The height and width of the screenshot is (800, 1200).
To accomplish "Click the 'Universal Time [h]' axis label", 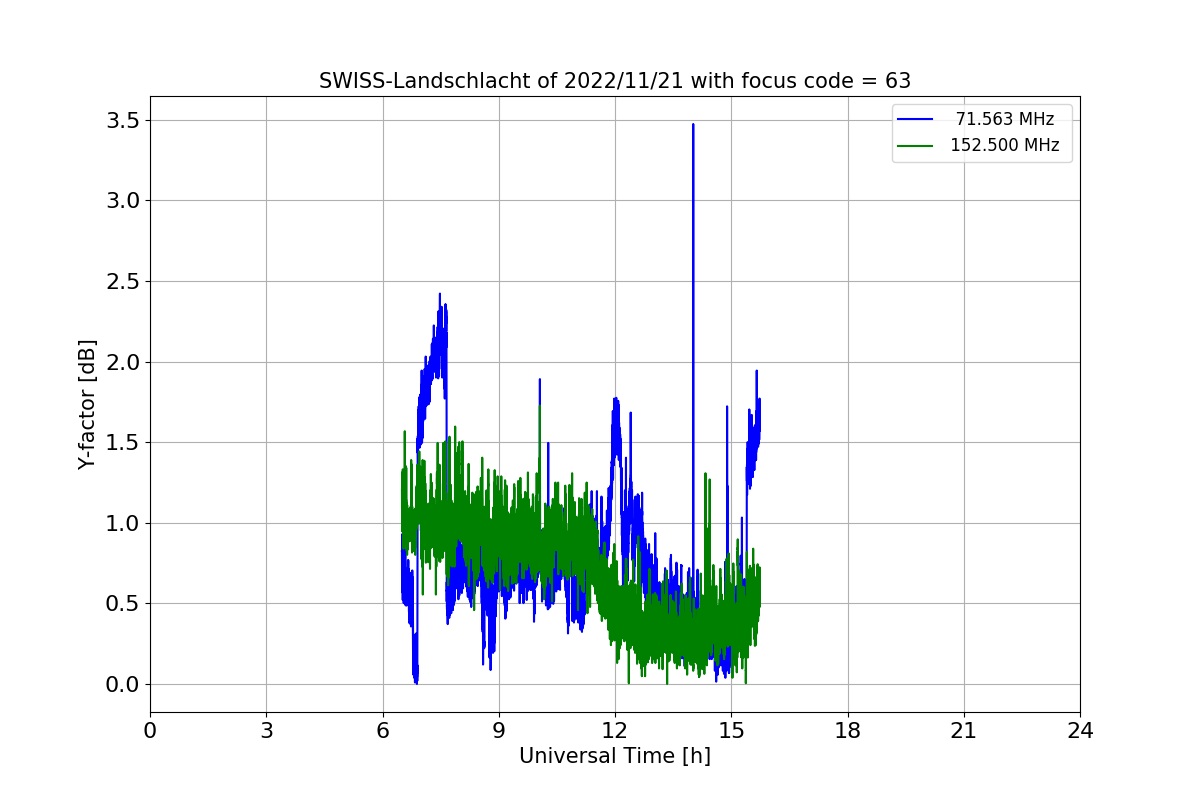I will click(615, 756).
